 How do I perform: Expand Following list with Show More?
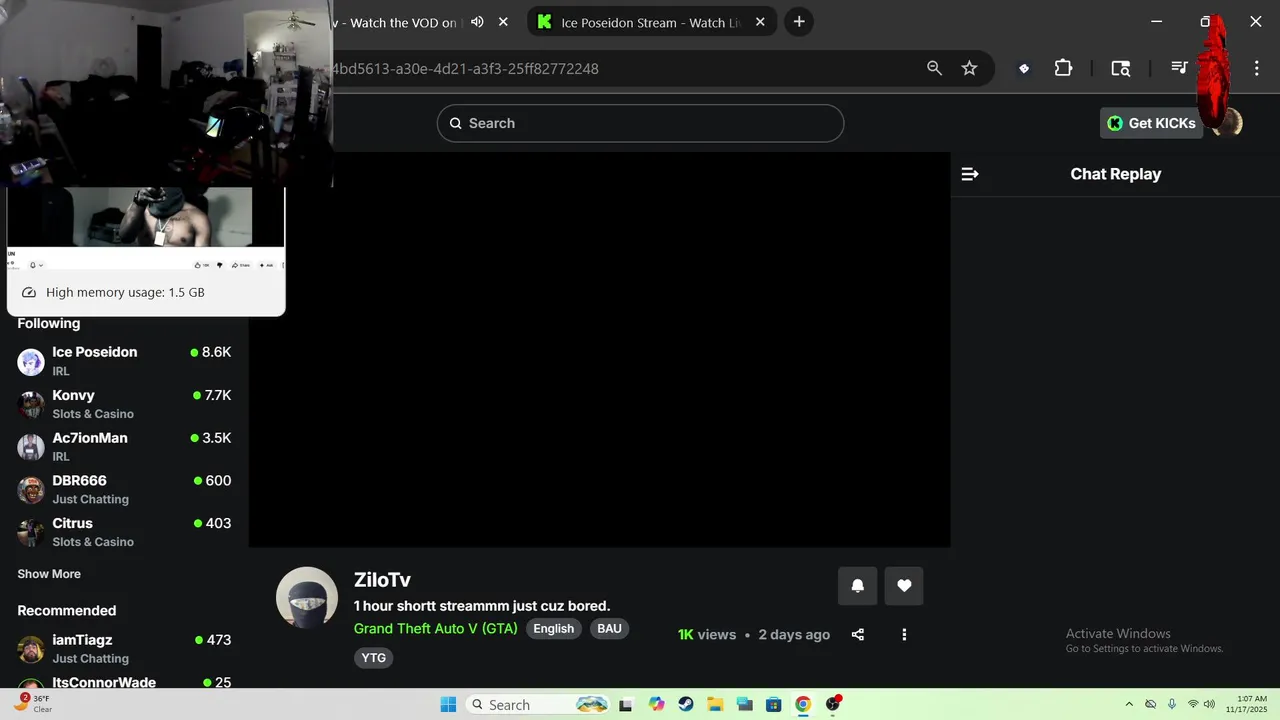[49, 574]
